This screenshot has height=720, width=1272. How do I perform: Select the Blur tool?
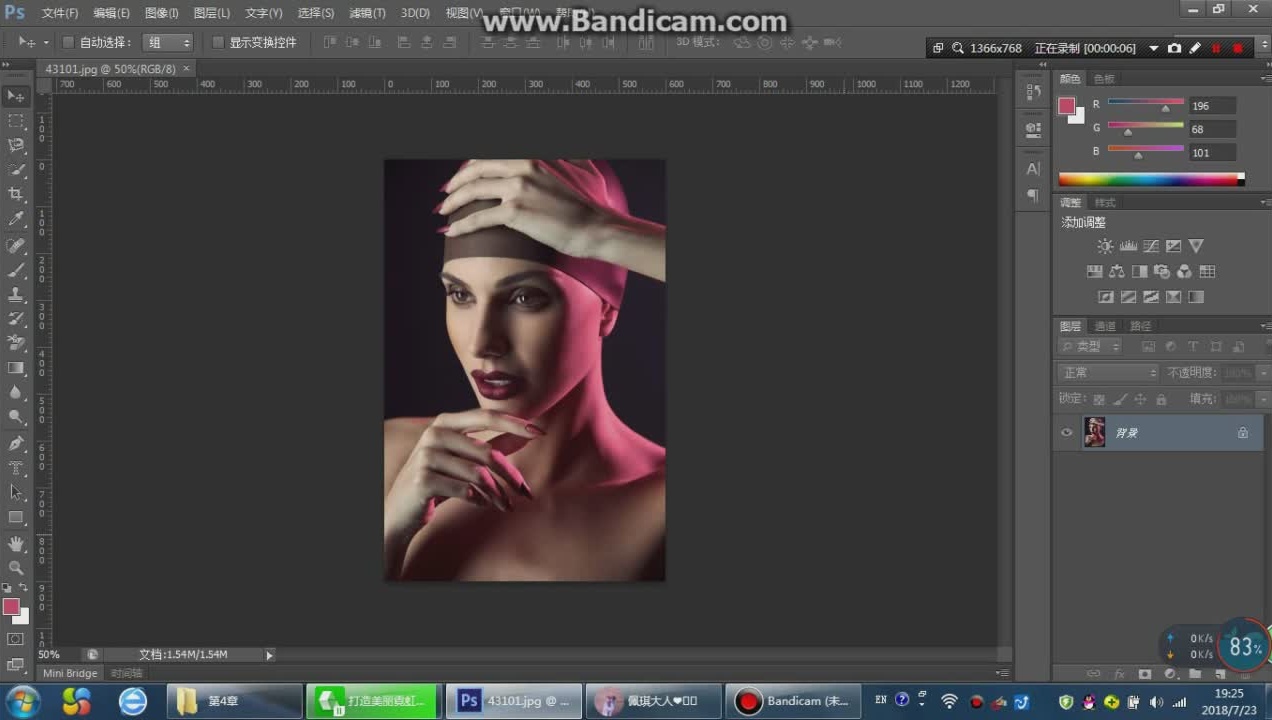16,392
